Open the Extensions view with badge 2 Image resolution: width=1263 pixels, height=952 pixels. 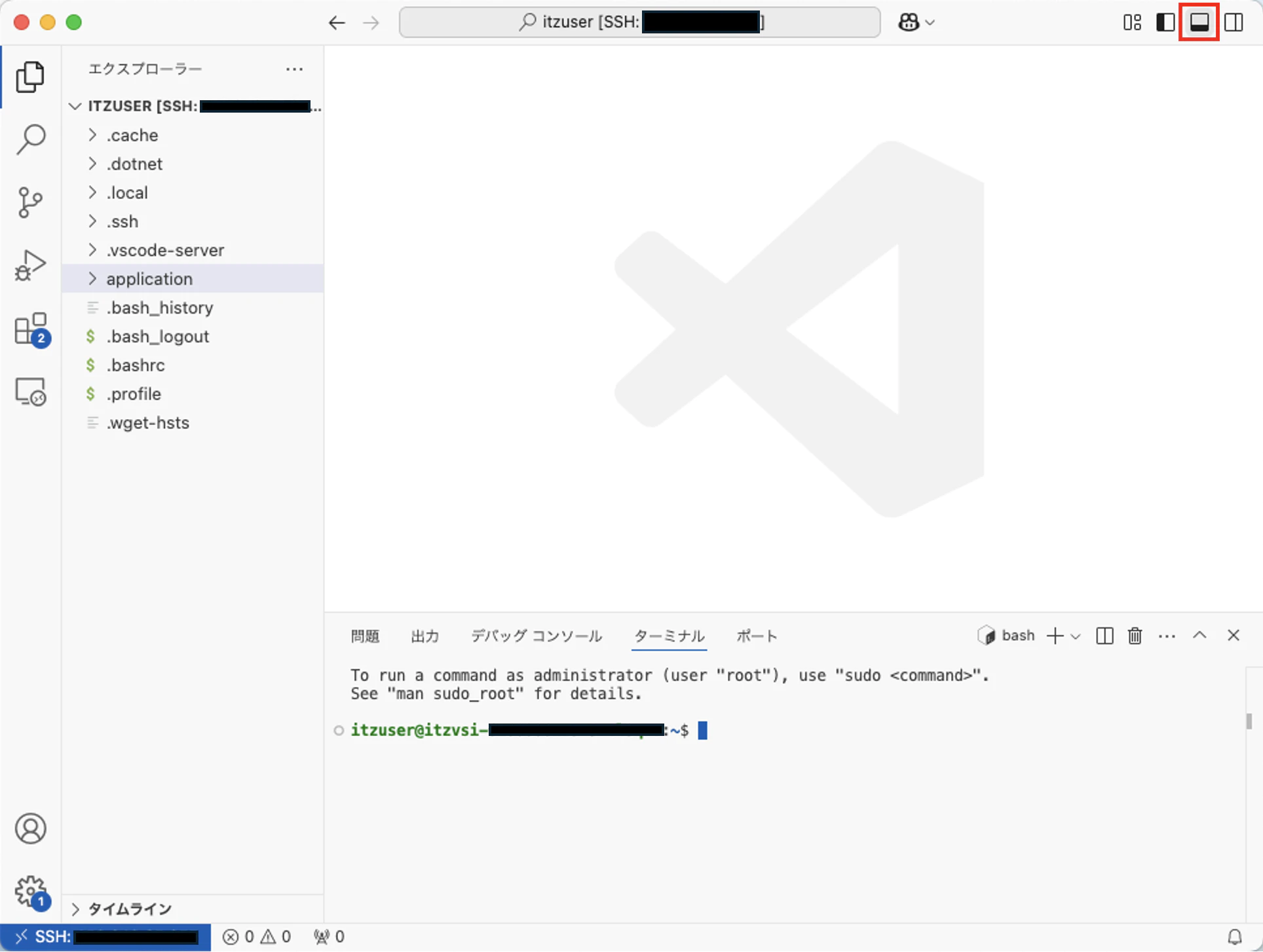(30, 329)
